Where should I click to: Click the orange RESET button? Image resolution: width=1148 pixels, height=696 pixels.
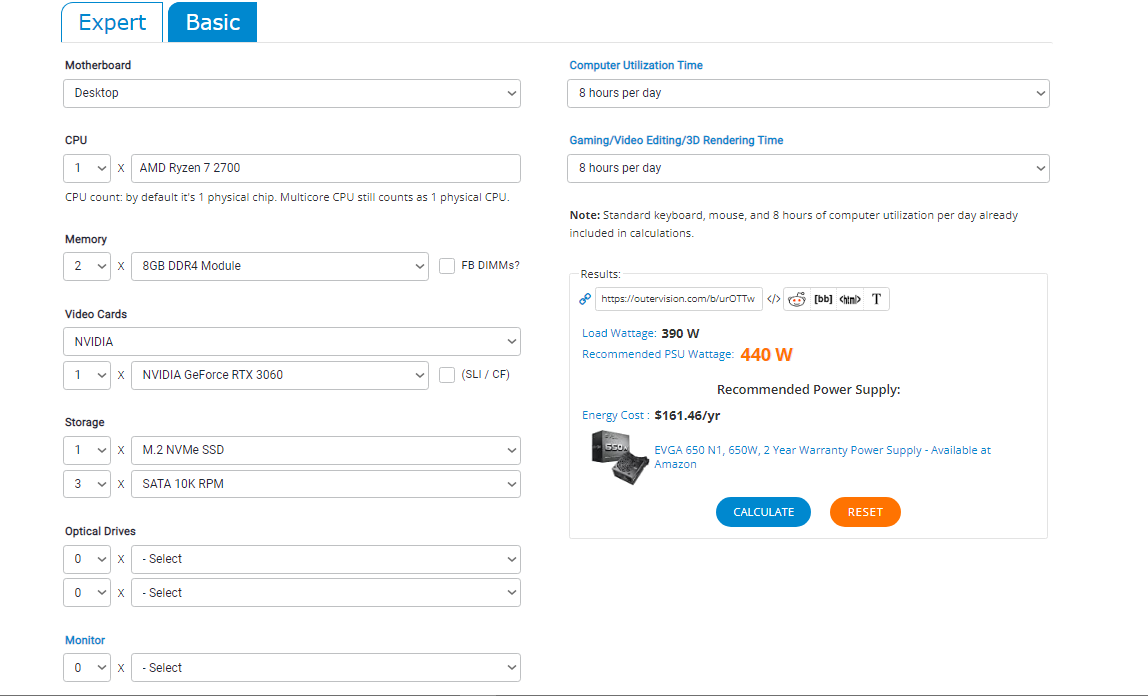point(865,512)
